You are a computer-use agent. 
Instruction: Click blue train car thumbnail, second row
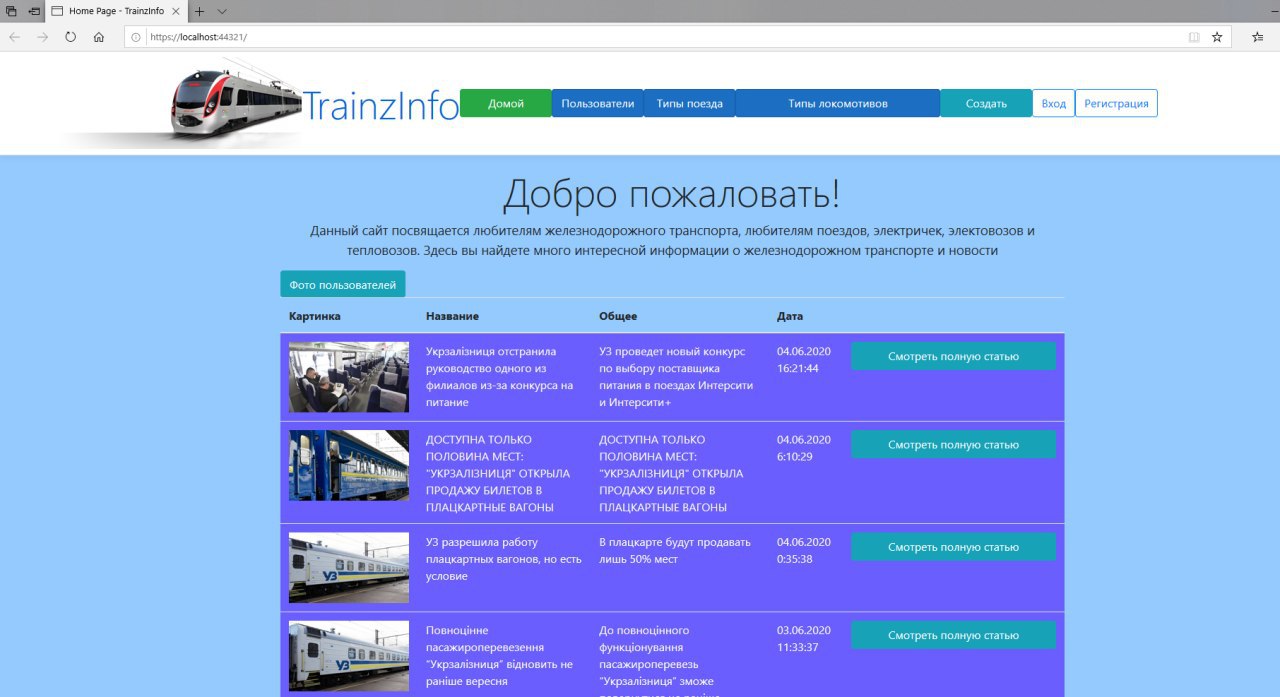tap(349, 465)
